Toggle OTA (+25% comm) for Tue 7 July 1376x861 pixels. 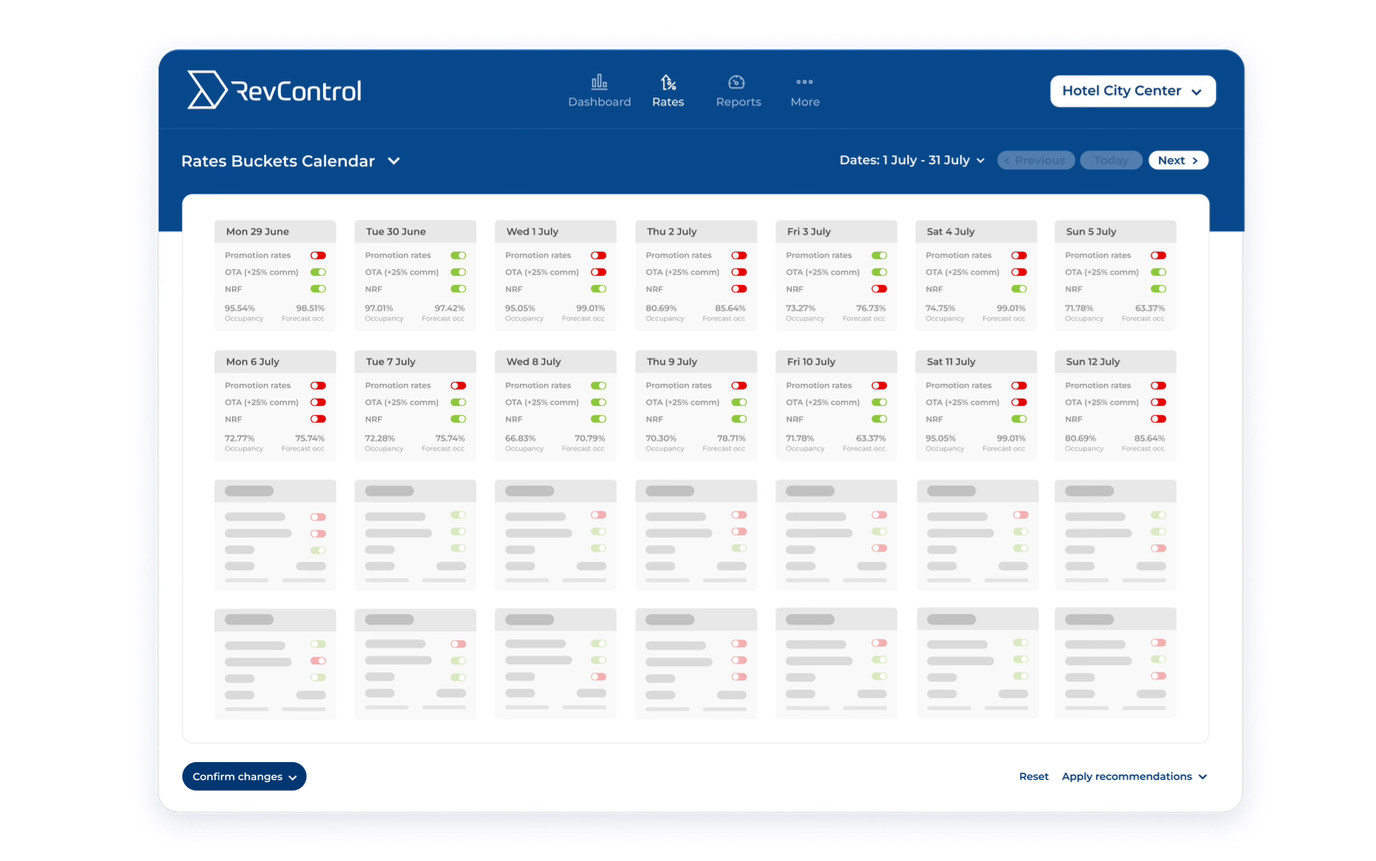[x=458, y=402]
